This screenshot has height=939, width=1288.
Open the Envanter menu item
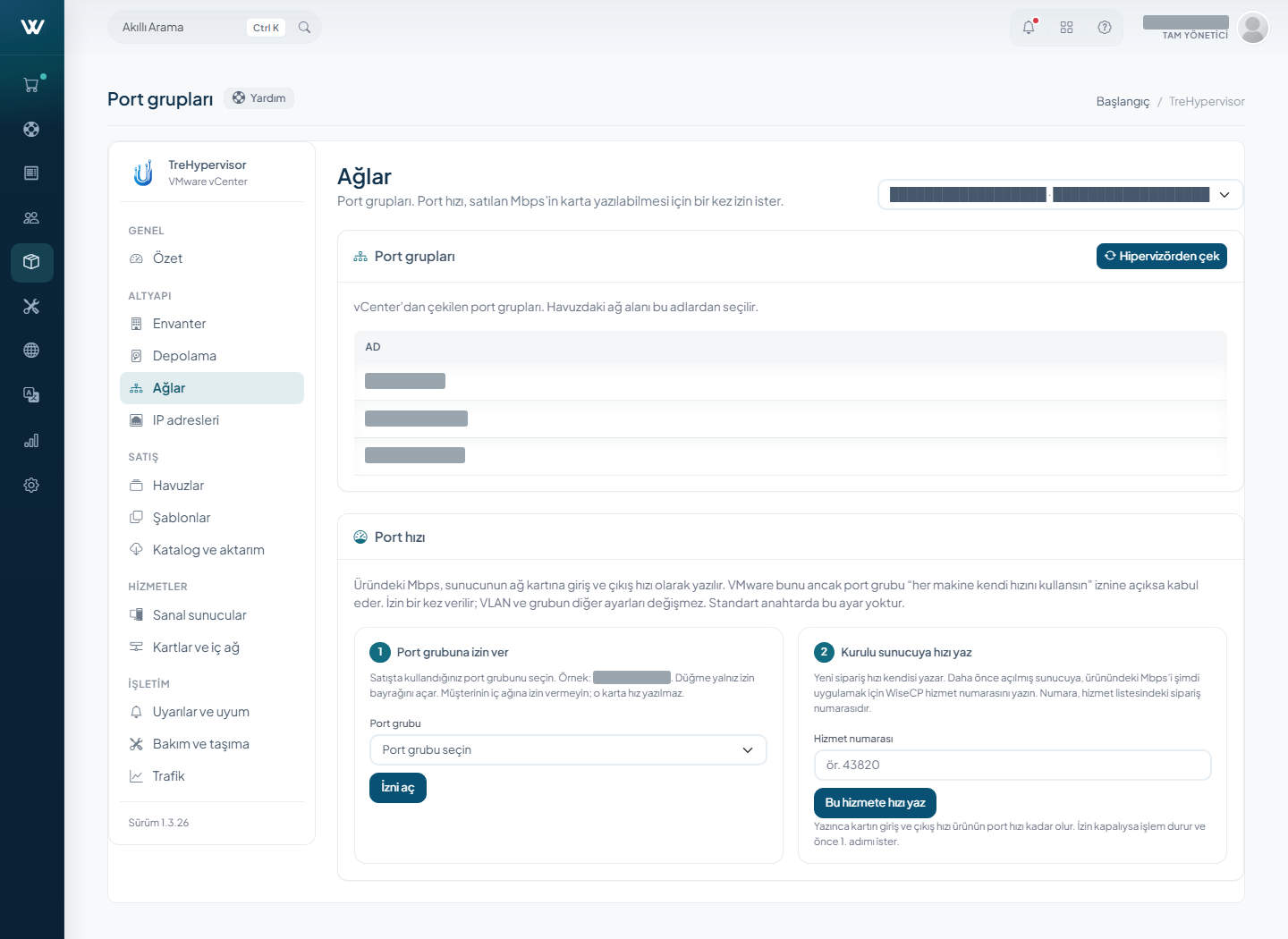click(x=212, y=324)
